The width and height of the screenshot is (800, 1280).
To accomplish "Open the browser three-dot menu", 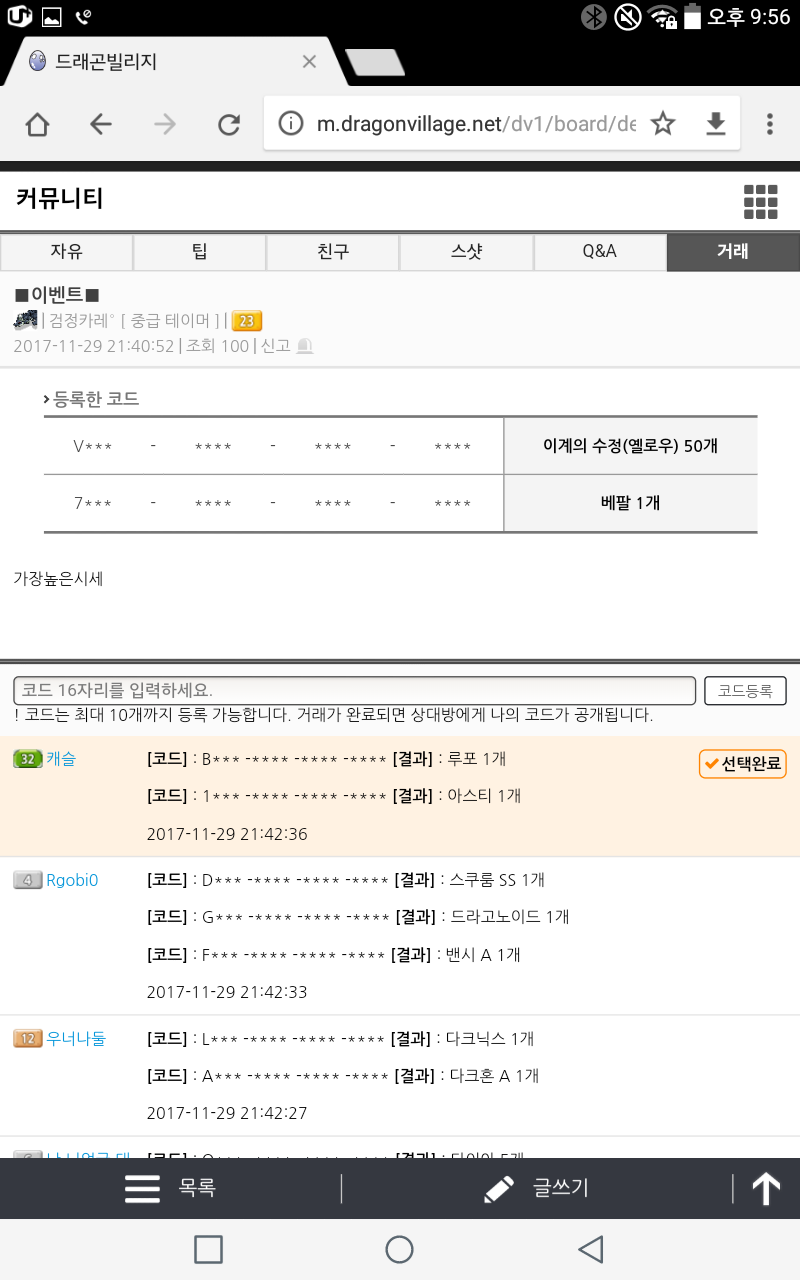I will [x=769, y=124].
